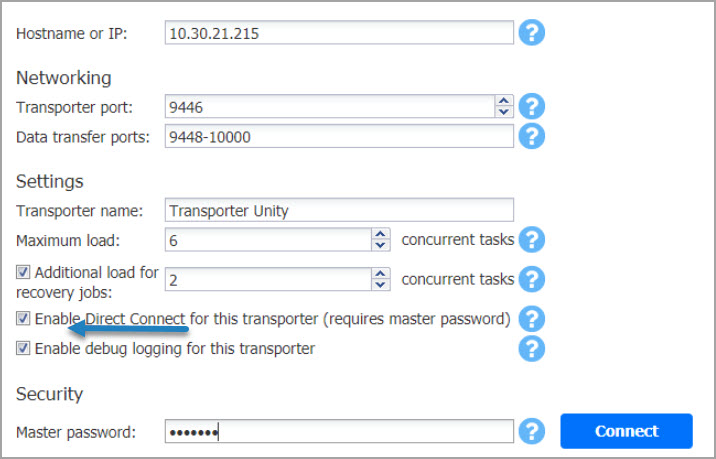The image size is (716, 459).
Task: Click the Connect button
Action: (x=626, y=431)
